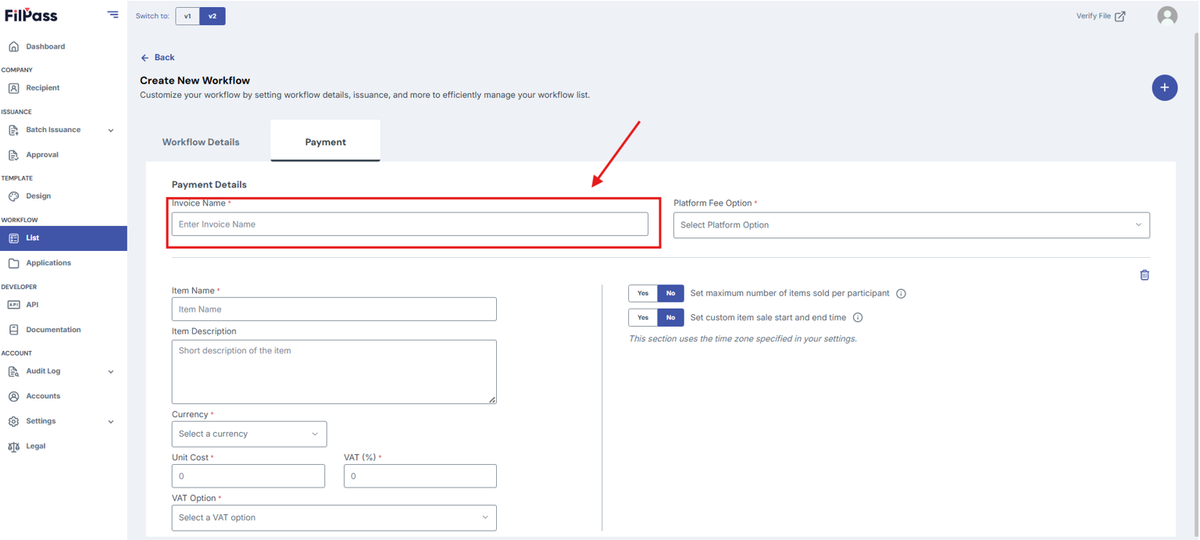This screenshot has height=540, width=1200.
Task: Click the API developer icon
Action: (x=14, y=304)
